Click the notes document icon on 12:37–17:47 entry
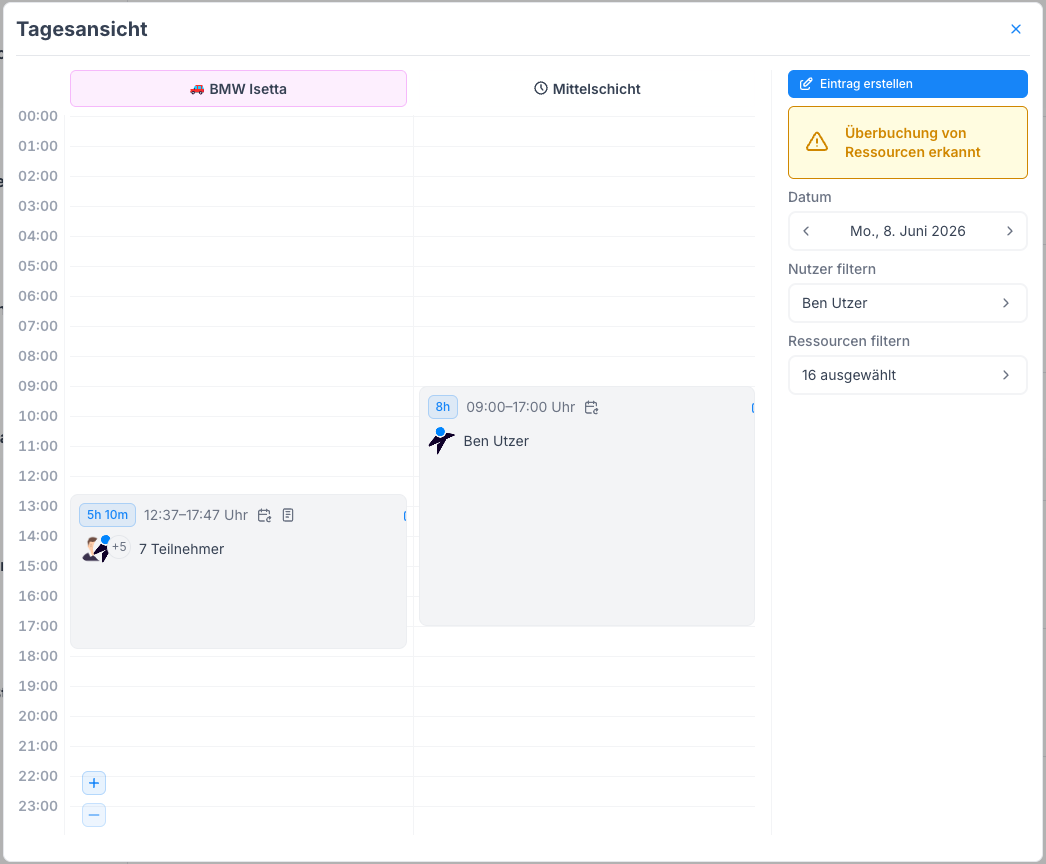The width and height of the screenshot is (1046, 864). [288, 515]
